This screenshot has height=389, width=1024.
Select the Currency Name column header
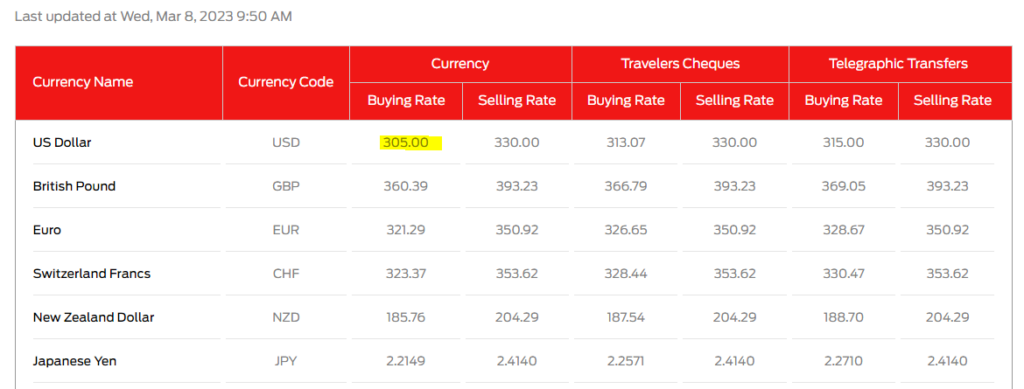click(83, 82)
